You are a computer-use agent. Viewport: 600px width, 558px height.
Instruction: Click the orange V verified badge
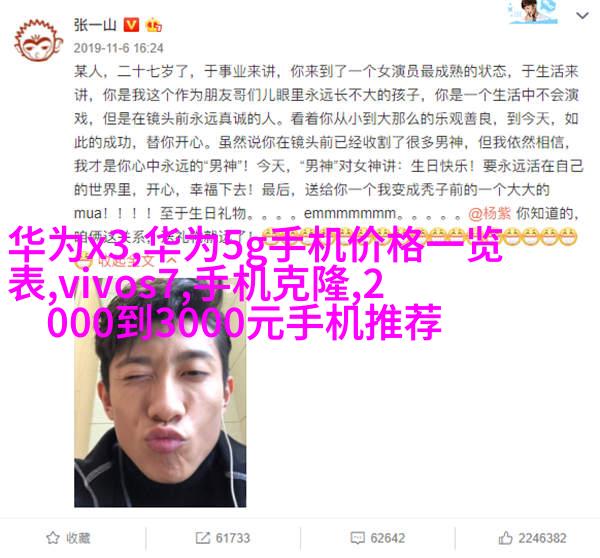[x=131, y=26]
